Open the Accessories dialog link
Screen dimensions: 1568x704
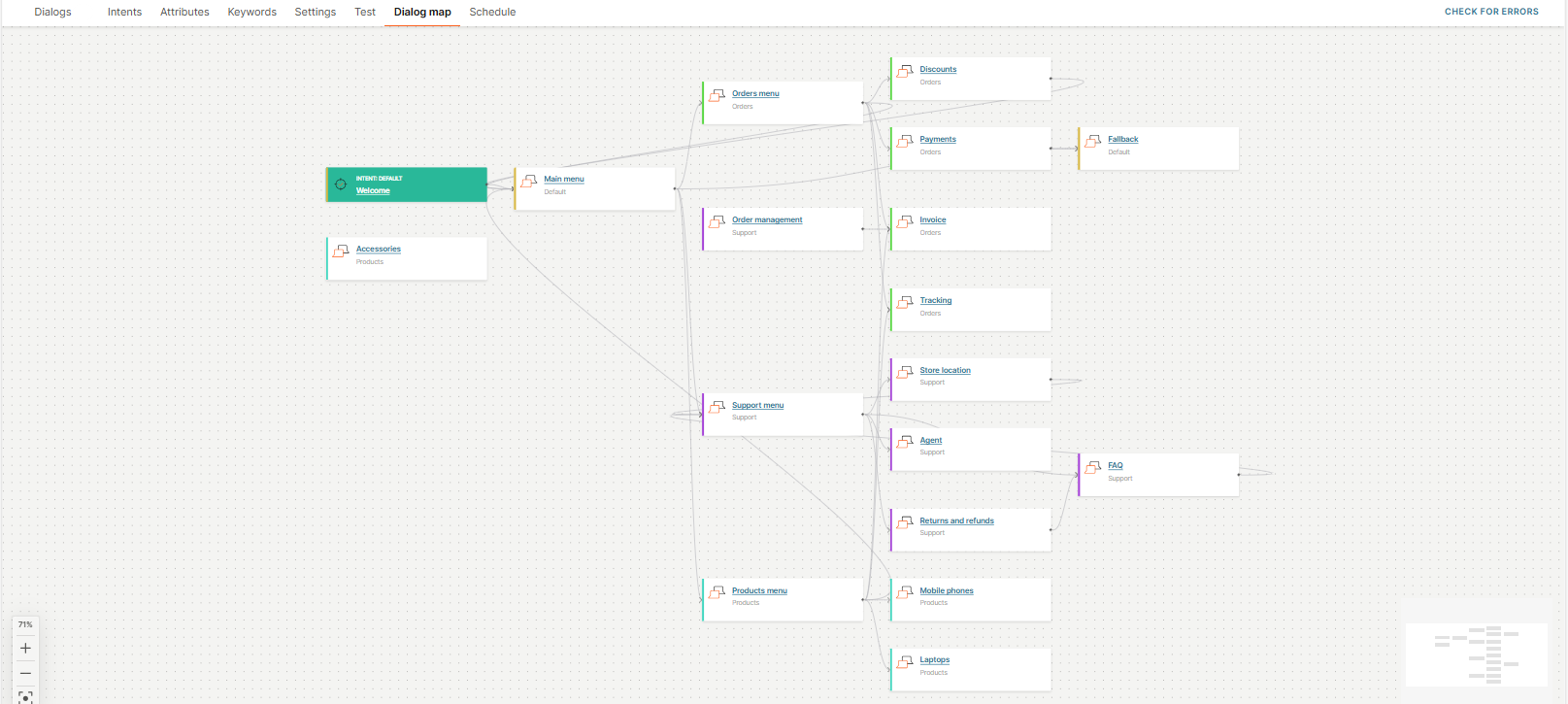pos(379,249)
